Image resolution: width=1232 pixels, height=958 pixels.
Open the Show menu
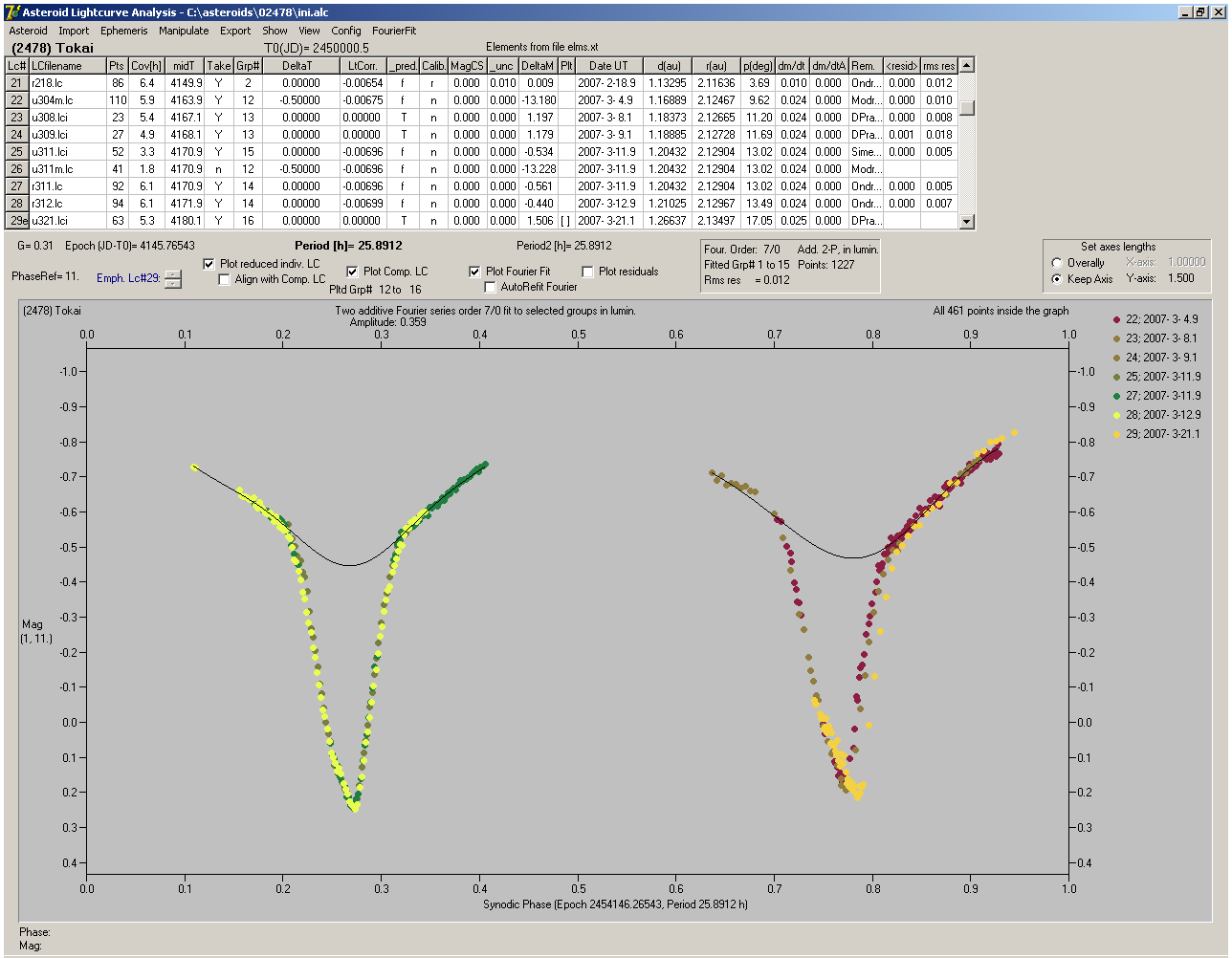[275, 31]
